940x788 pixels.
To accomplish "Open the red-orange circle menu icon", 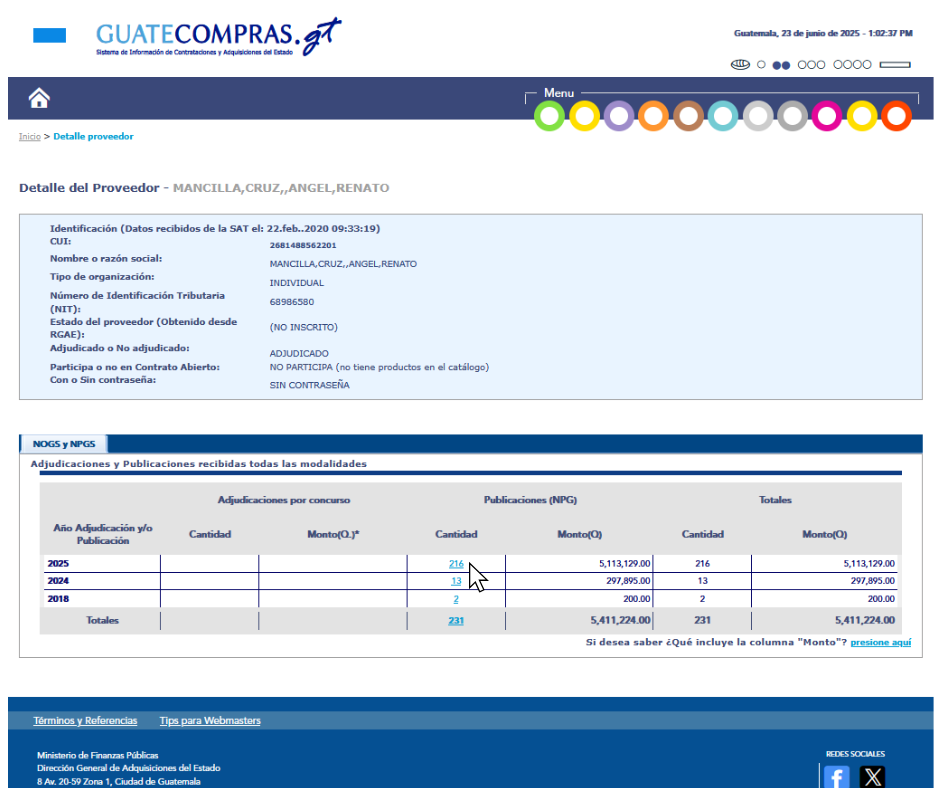I will (897, 116).
